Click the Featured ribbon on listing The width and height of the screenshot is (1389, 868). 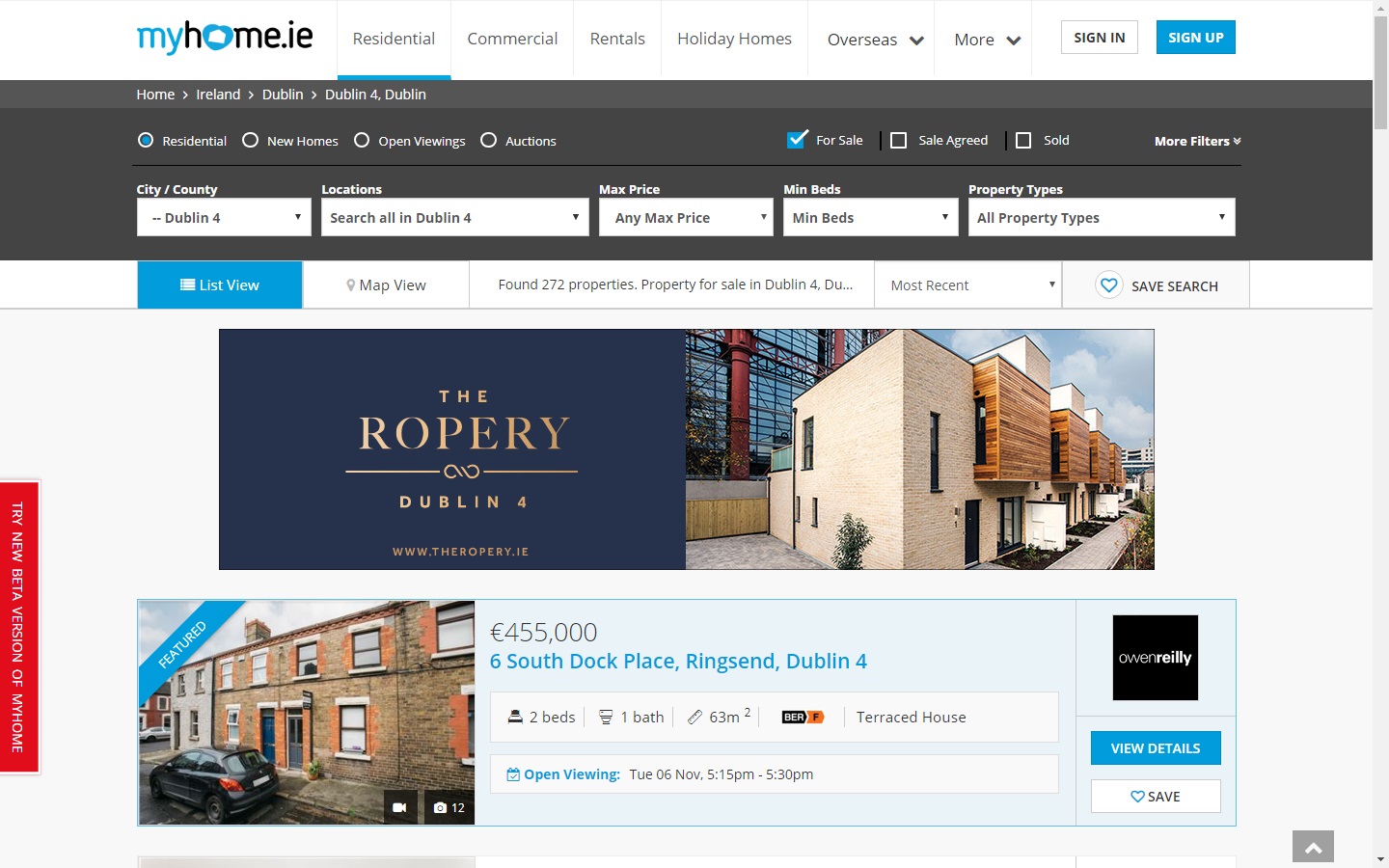183,644
